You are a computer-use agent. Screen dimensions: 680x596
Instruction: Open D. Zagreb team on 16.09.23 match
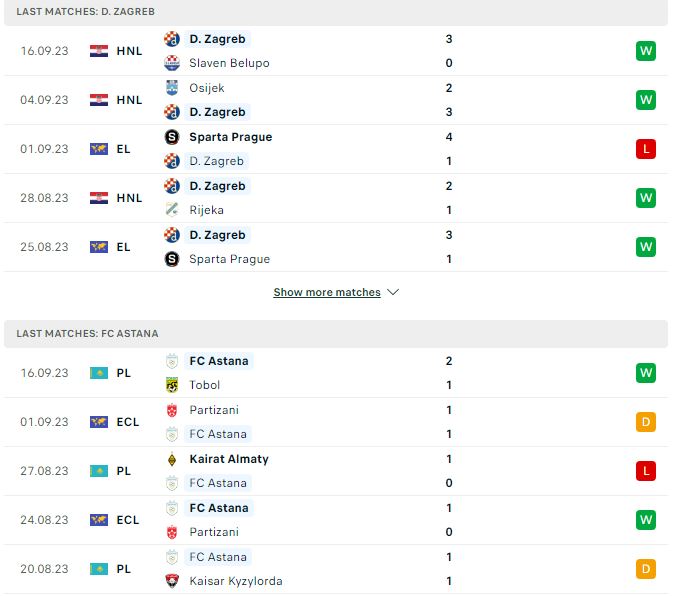[x=217, y=39]
